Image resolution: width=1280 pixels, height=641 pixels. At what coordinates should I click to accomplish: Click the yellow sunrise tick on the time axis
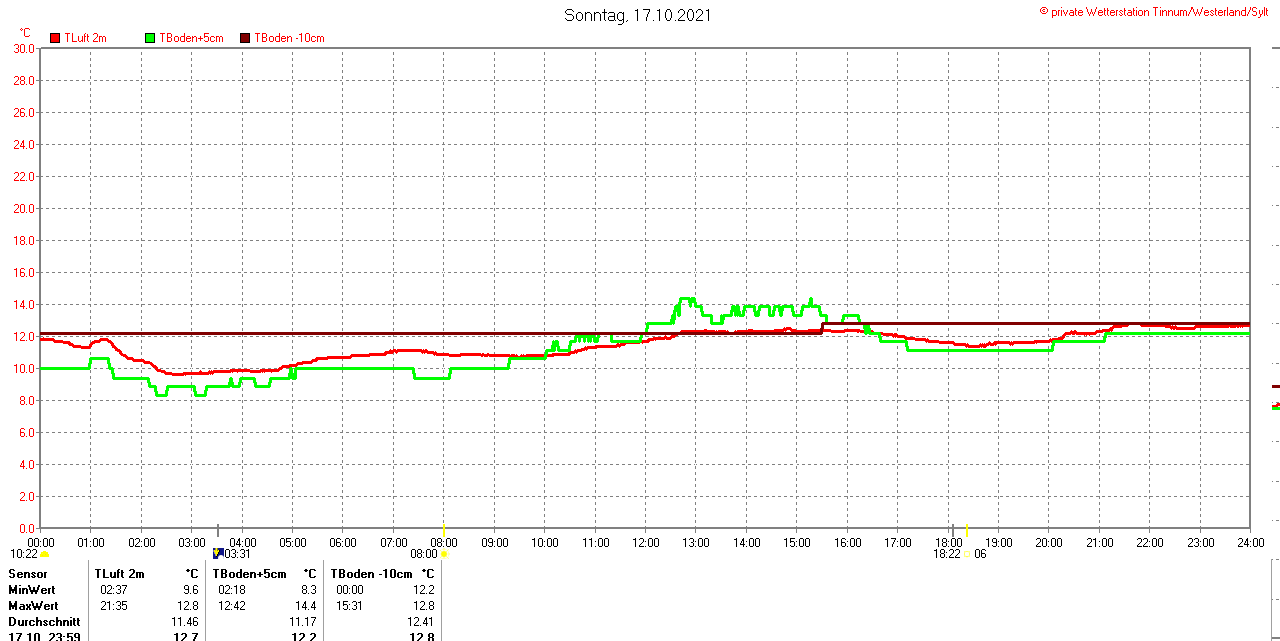(444, 529)
